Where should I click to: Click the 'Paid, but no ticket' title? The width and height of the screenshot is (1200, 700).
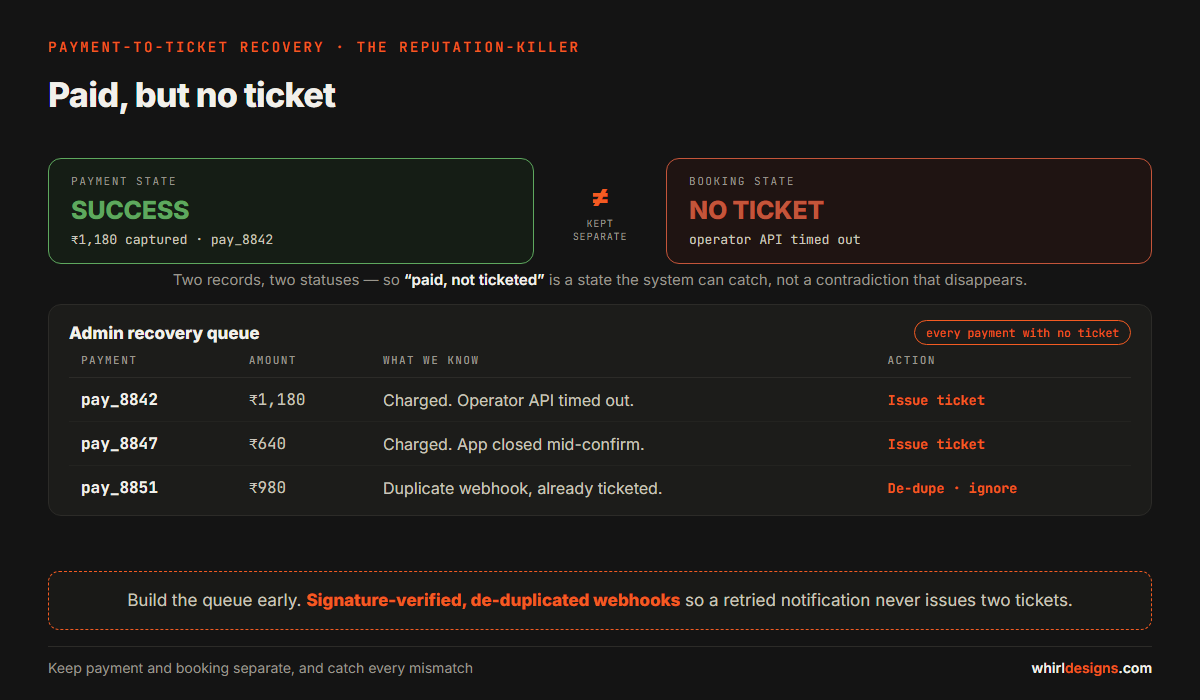192,95
